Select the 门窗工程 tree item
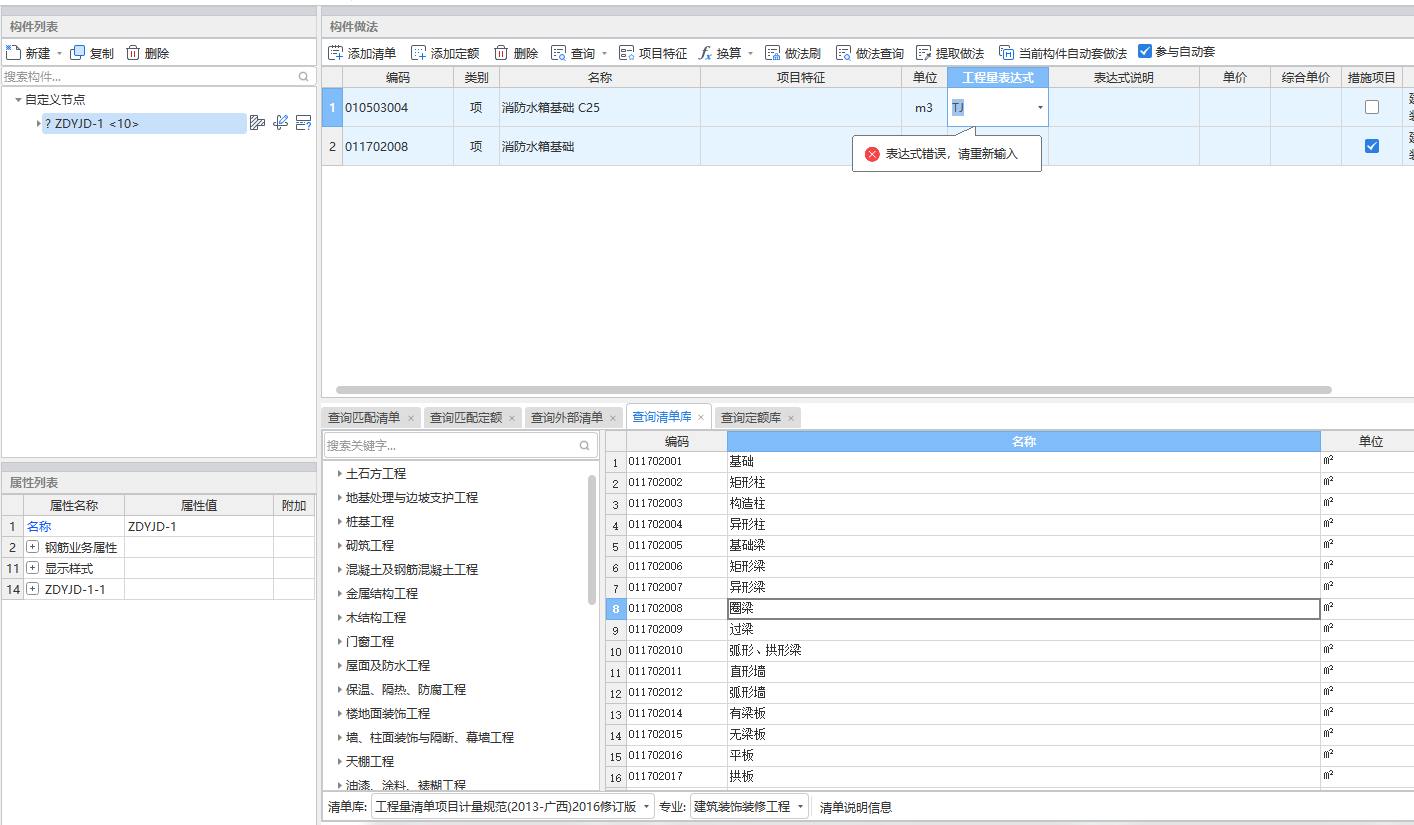This screenshot has width=1414, height=825. click(x=370, y=642)
